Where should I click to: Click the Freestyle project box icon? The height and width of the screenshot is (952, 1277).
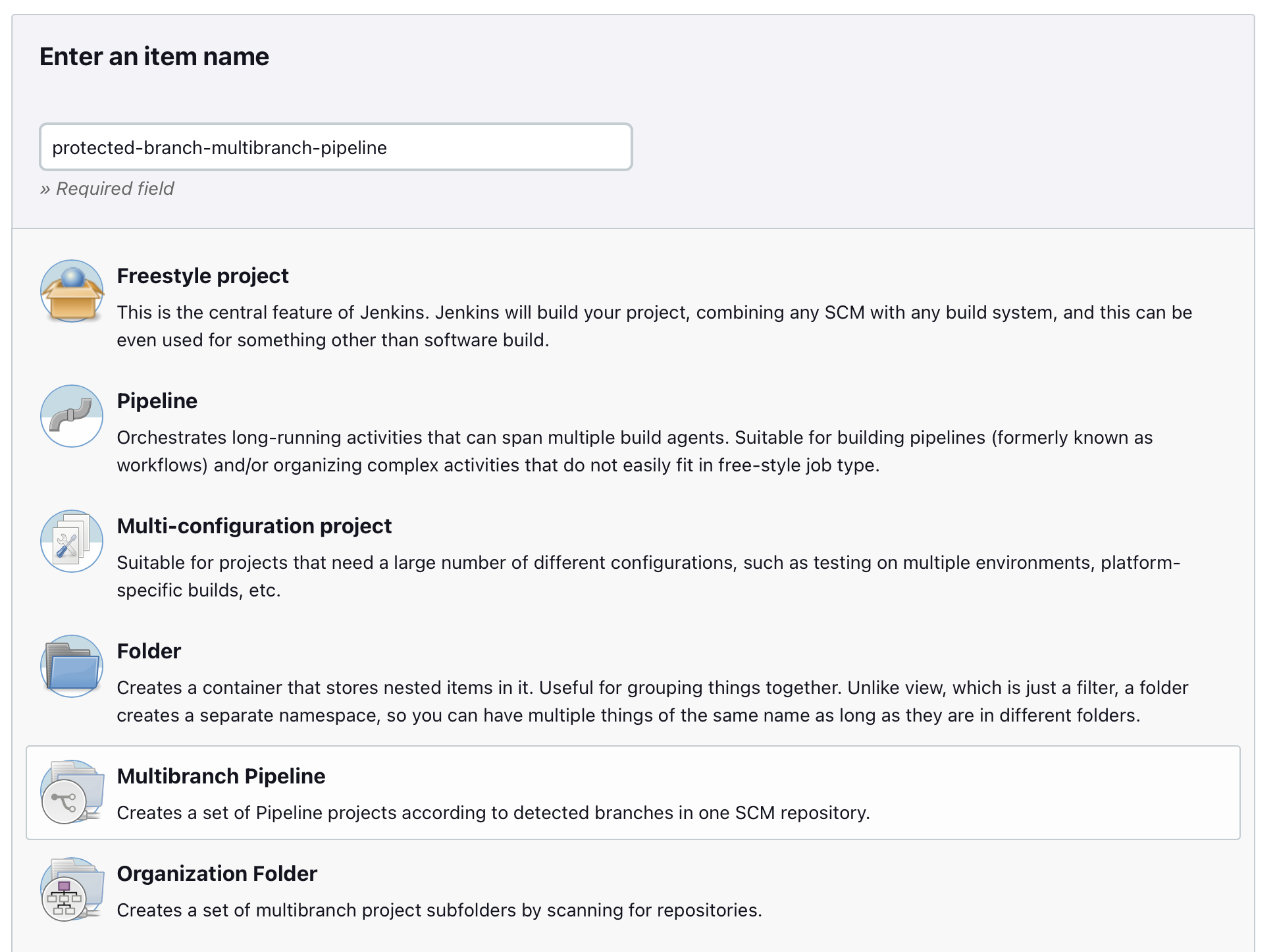pos(72,291)
